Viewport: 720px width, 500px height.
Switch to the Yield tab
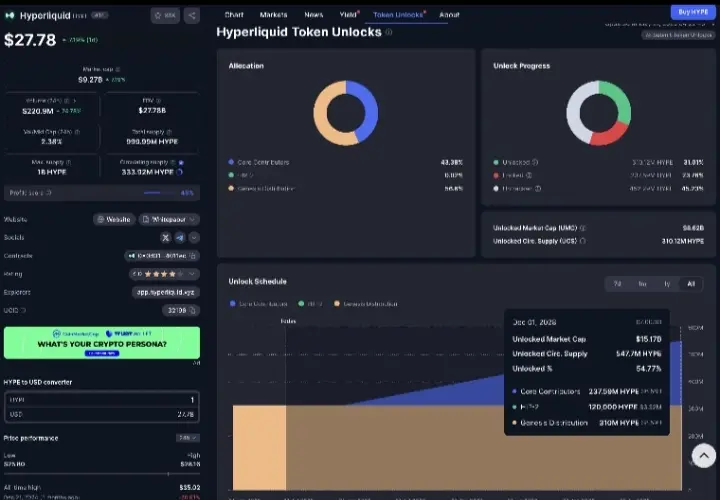[348, 15]
